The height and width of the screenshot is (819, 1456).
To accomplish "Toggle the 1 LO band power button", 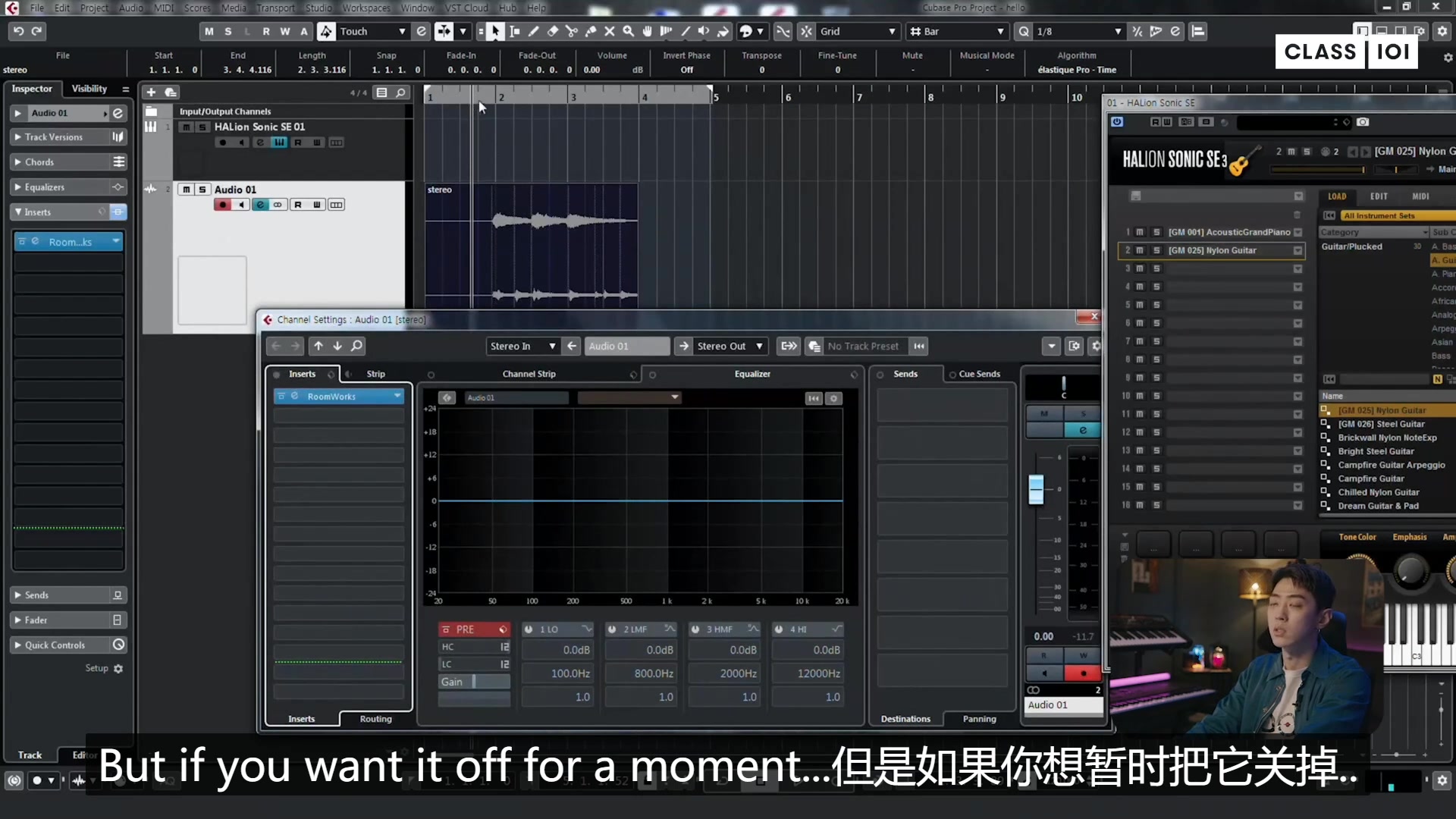I will click(x=529, y=629).
